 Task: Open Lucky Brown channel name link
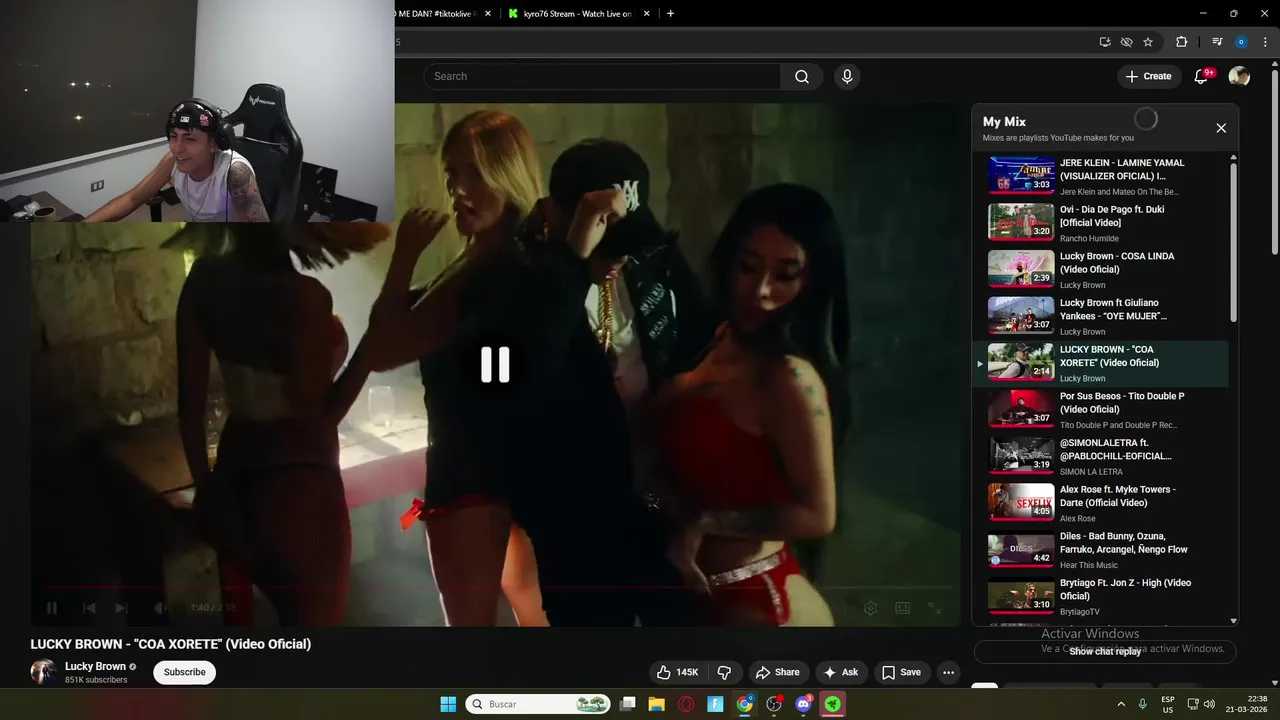point(95,666)
